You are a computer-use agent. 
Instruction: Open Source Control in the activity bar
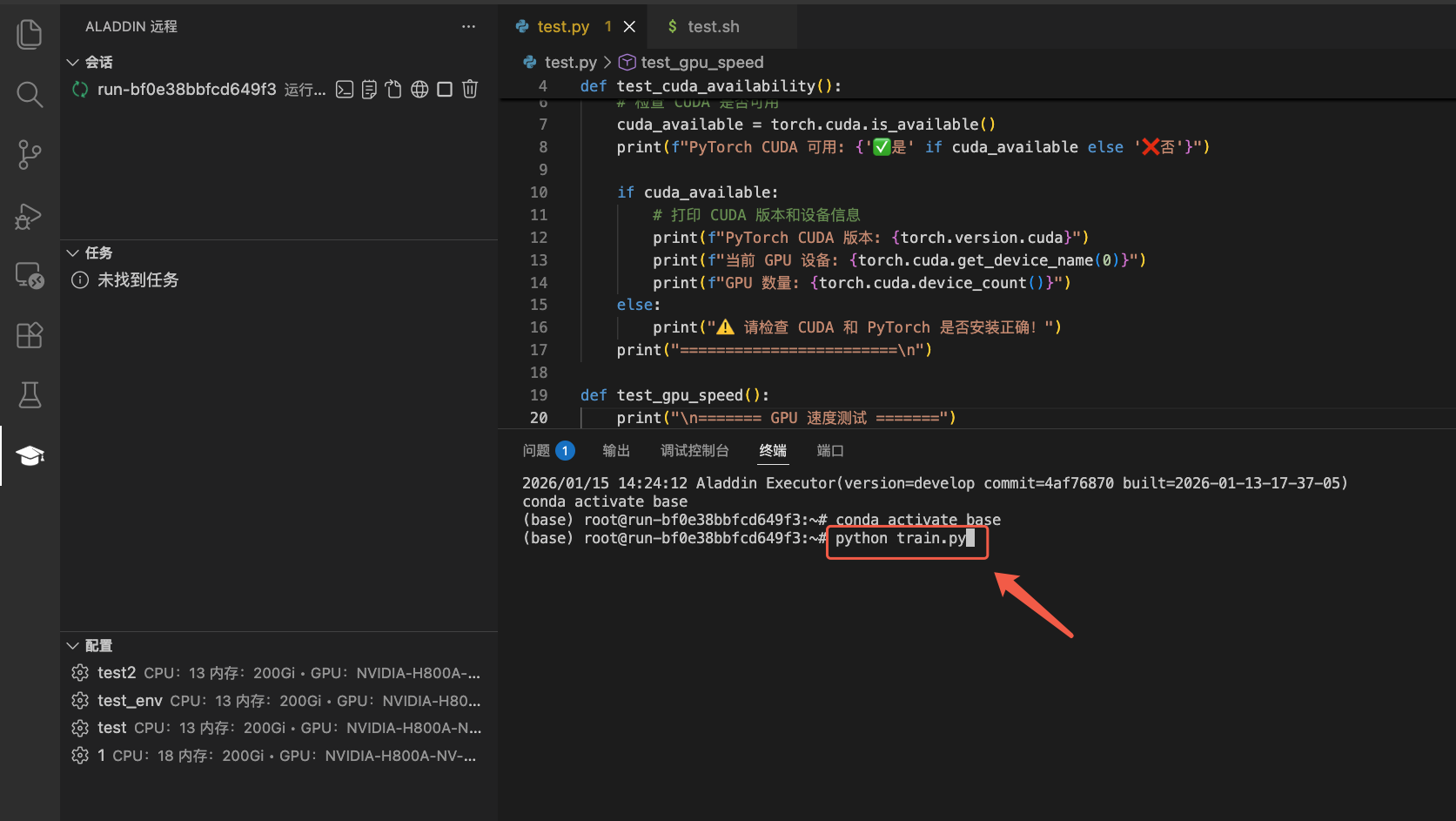(x=30, y=155)
